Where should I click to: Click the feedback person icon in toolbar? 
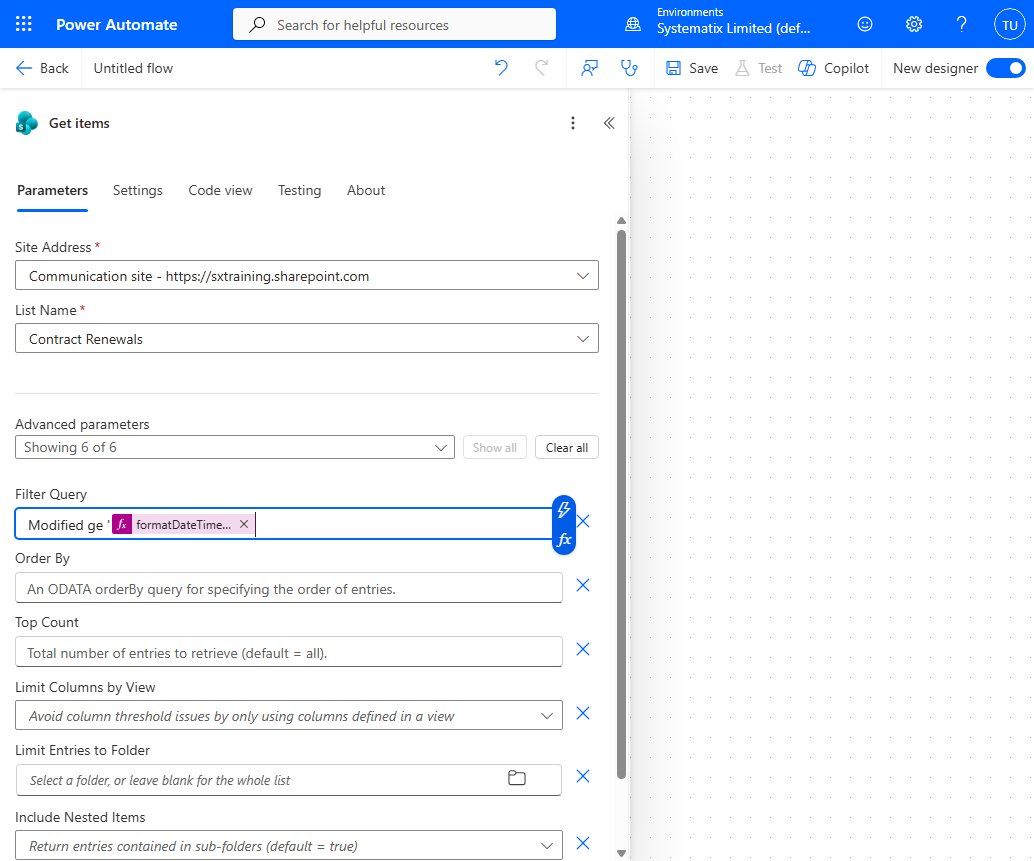click(x=590, y=68)
